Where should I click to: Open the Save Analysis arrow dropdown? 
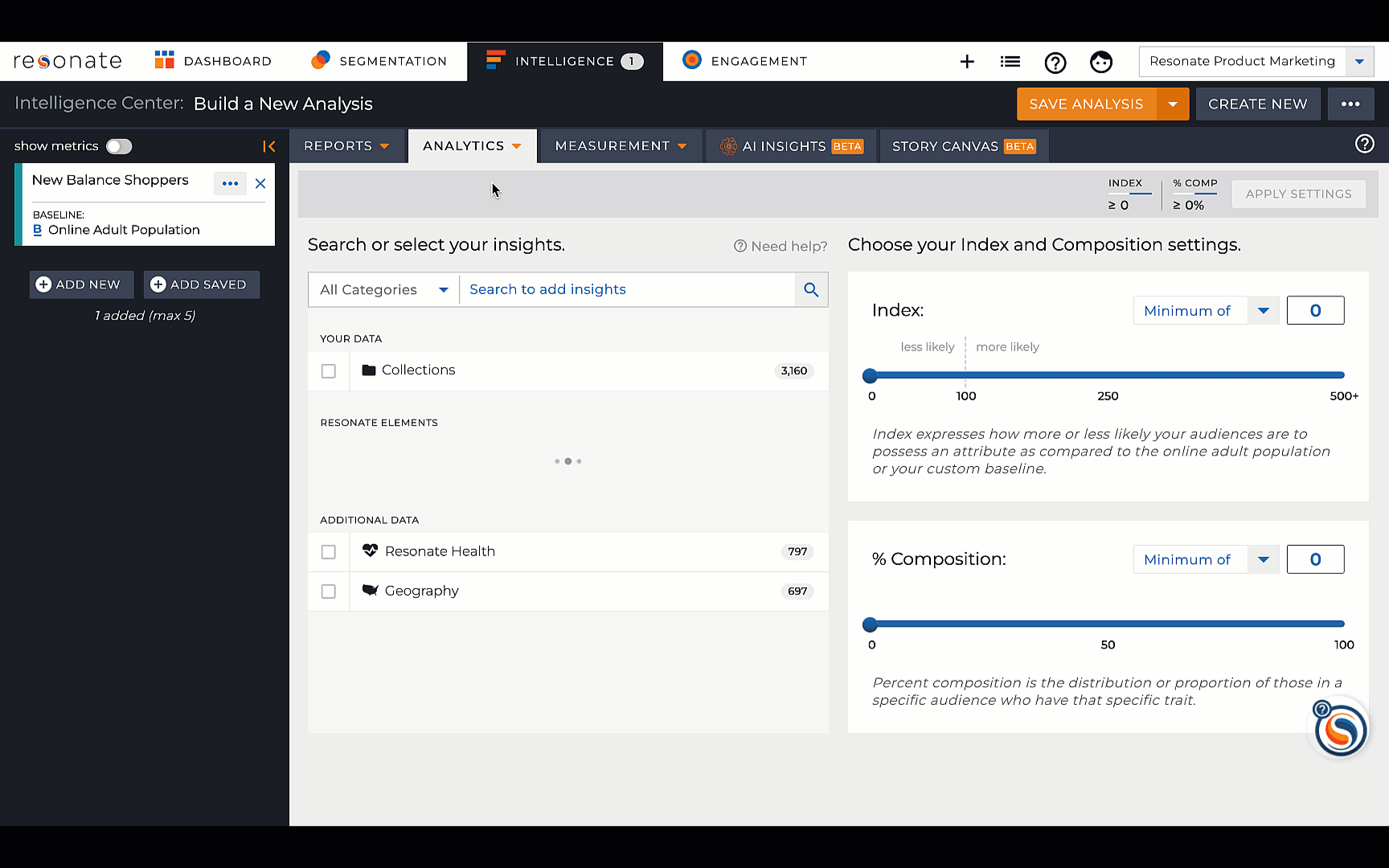1173,104
